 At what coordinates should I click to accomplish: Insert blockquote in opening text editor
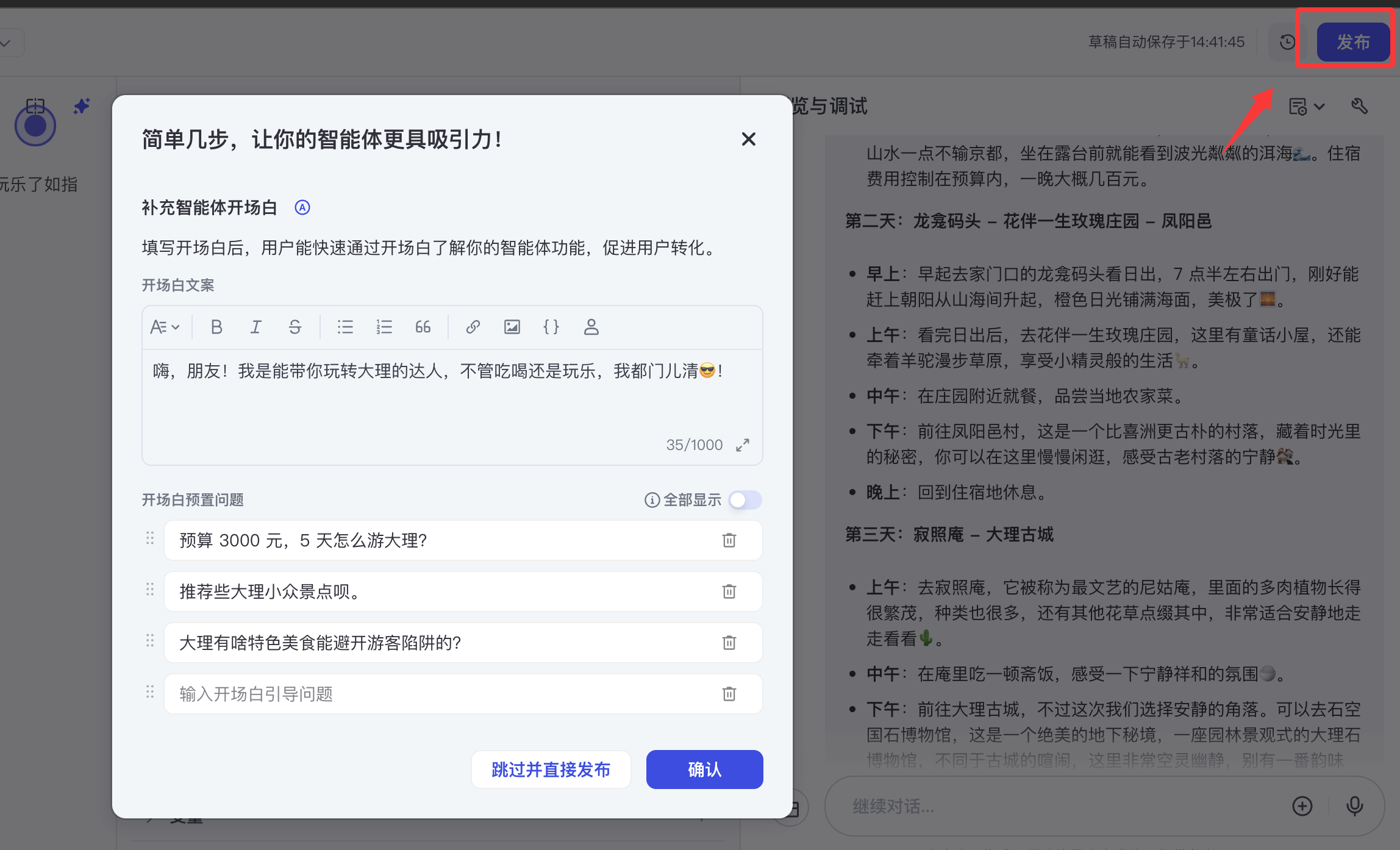(x=423, y=327)
